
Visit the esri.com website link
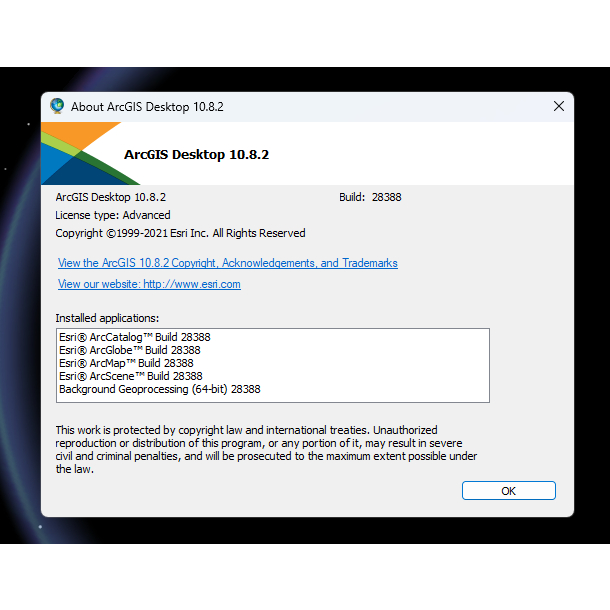point(149,284)
